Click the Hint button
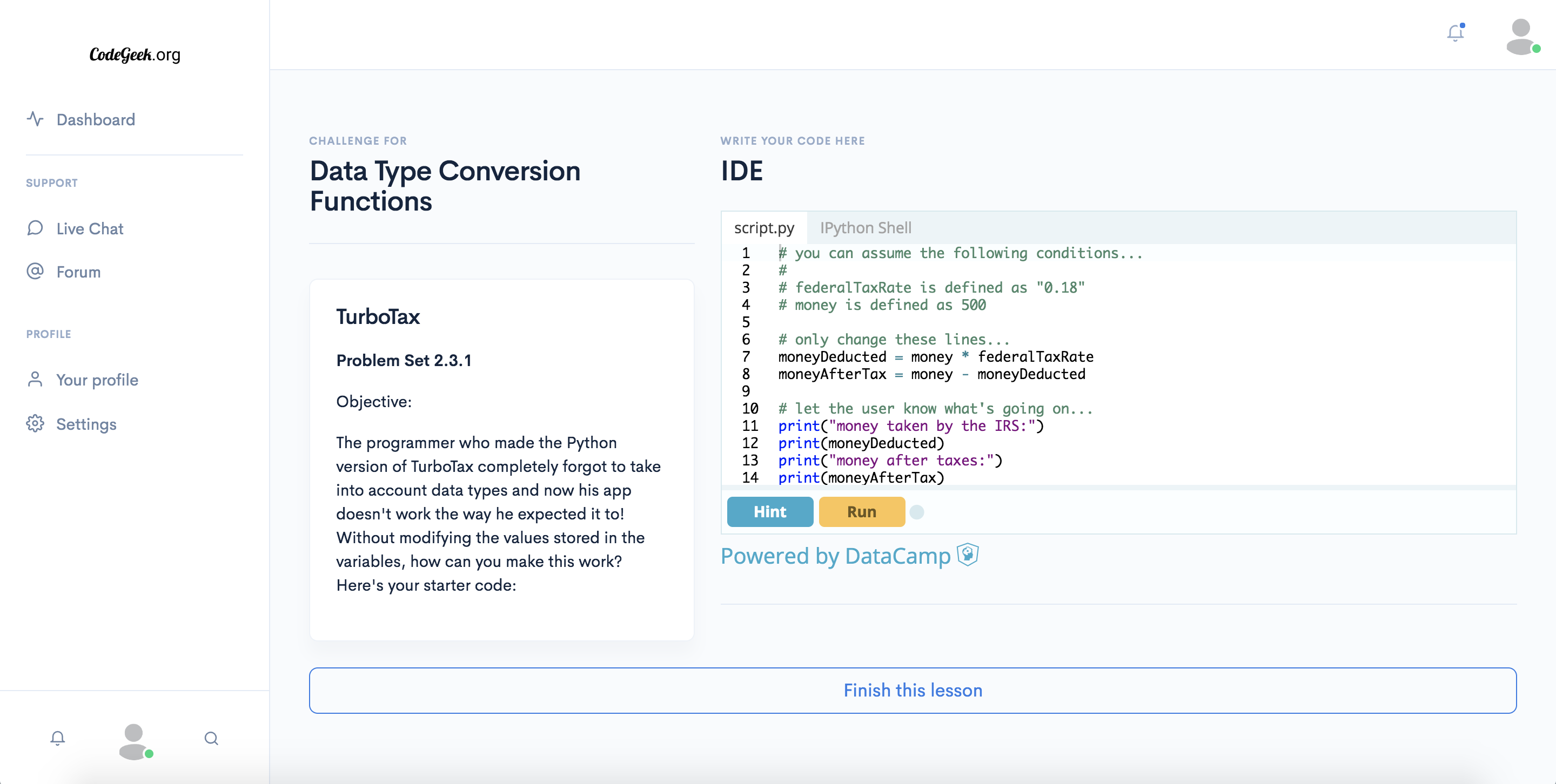1556x784 pixels. [769, 511]
